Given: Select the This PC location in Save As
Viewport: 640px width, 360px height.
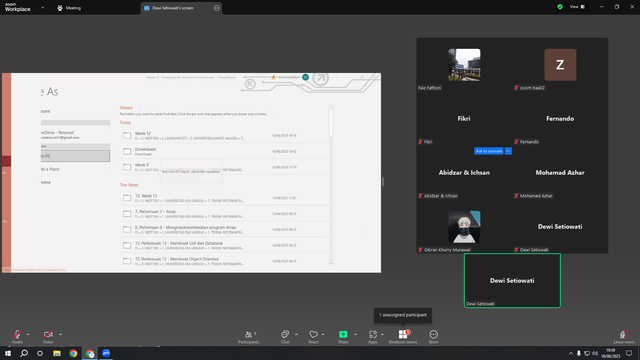Looking at the screenshot, I should tap(75, 156).
